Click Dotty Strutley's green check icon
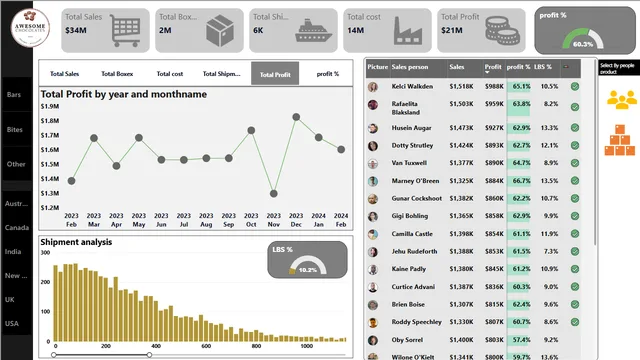640x360 pixels. click(575, 145)
